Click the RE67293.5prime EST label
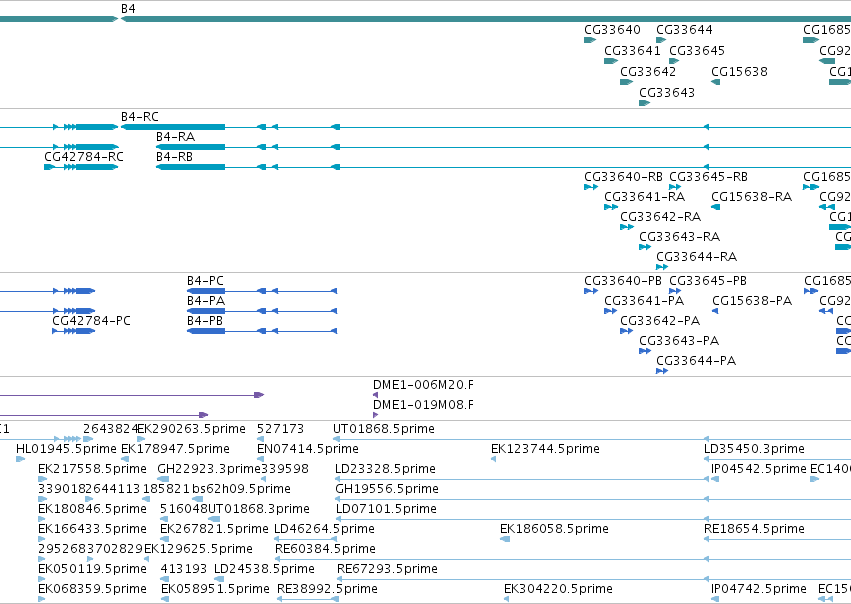 pyautogui.click(x=388, y=569)
